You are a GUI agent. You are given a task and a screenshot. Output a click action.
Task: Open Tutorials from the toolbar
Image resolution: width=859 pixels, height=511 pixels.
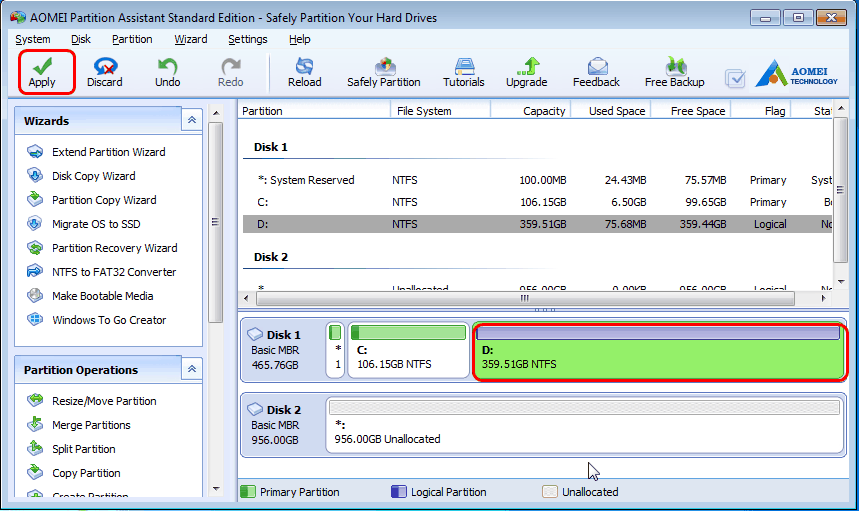[x=463, y=72]
